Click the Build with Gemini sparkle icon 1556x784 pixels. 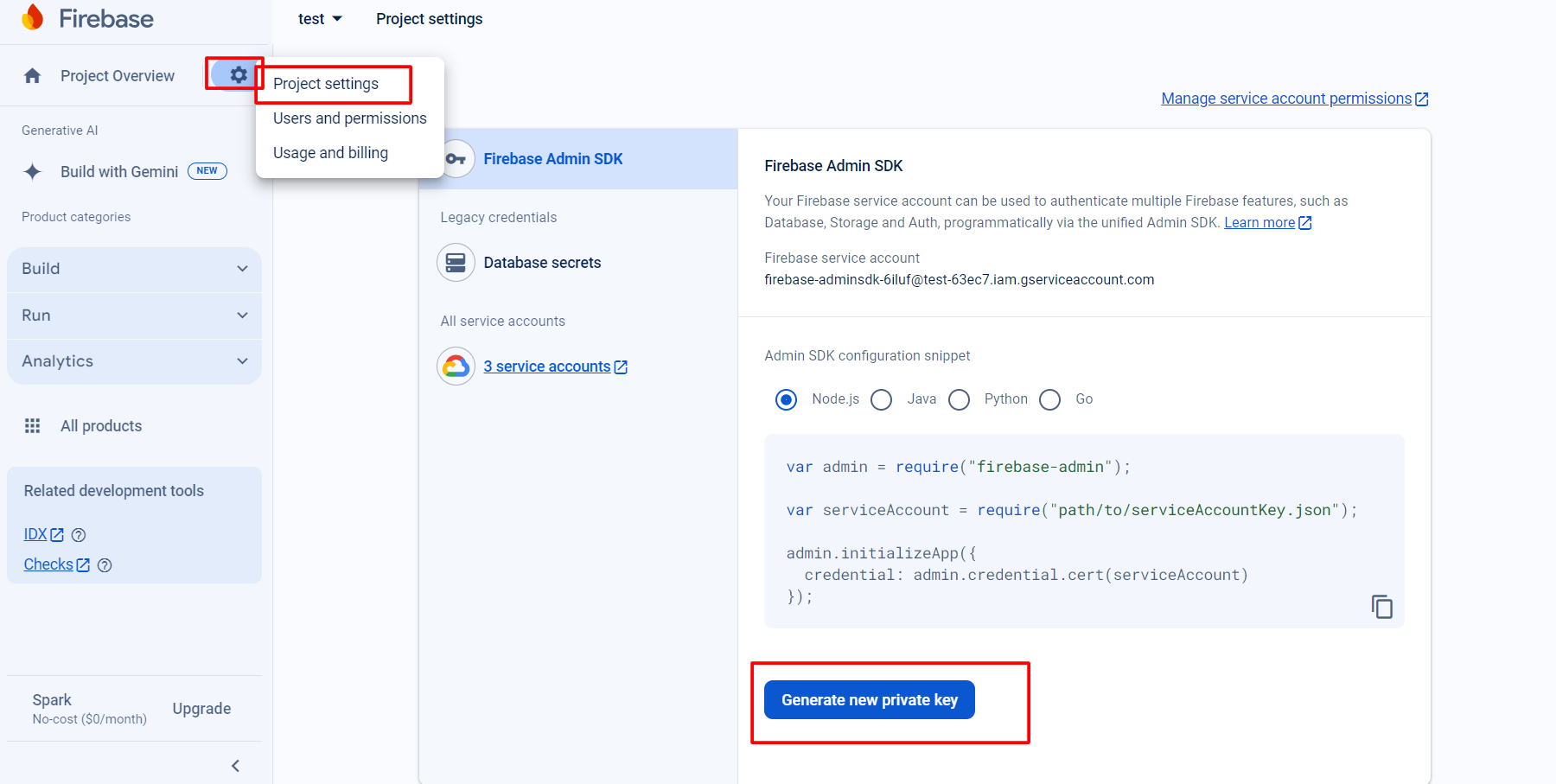tap(33, 172)
